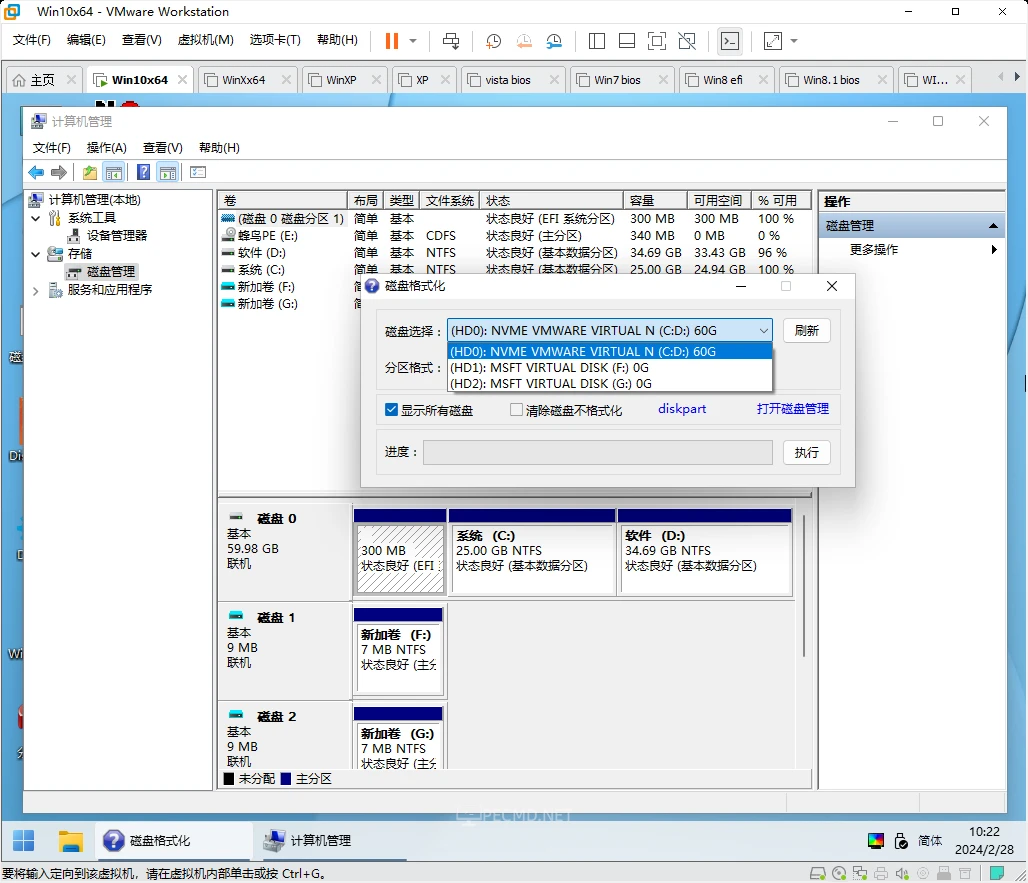Collapse the 系统工具 tree node

click(x=35, y=218)
